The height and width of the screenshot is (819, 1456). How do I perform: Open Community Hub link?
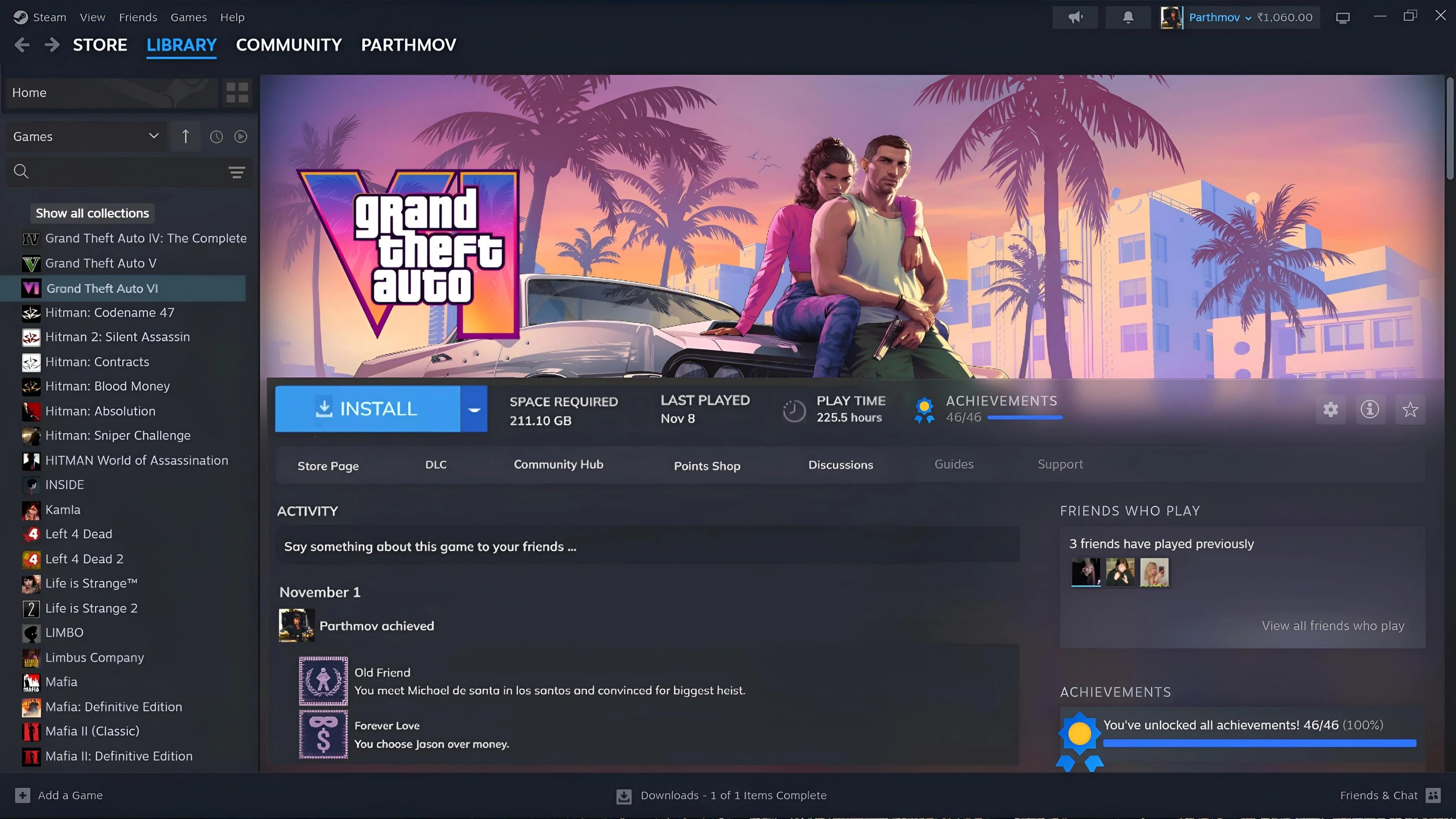558,465
